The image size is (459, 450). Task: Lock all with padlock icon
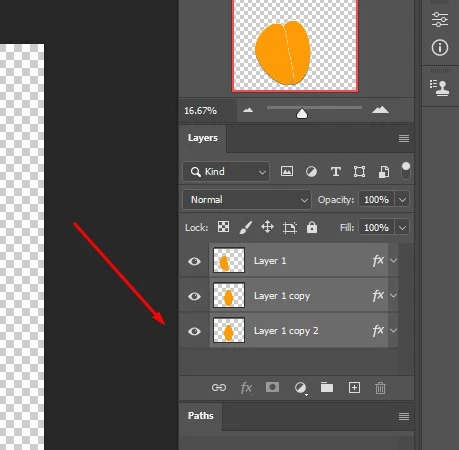tap(312, 227)
